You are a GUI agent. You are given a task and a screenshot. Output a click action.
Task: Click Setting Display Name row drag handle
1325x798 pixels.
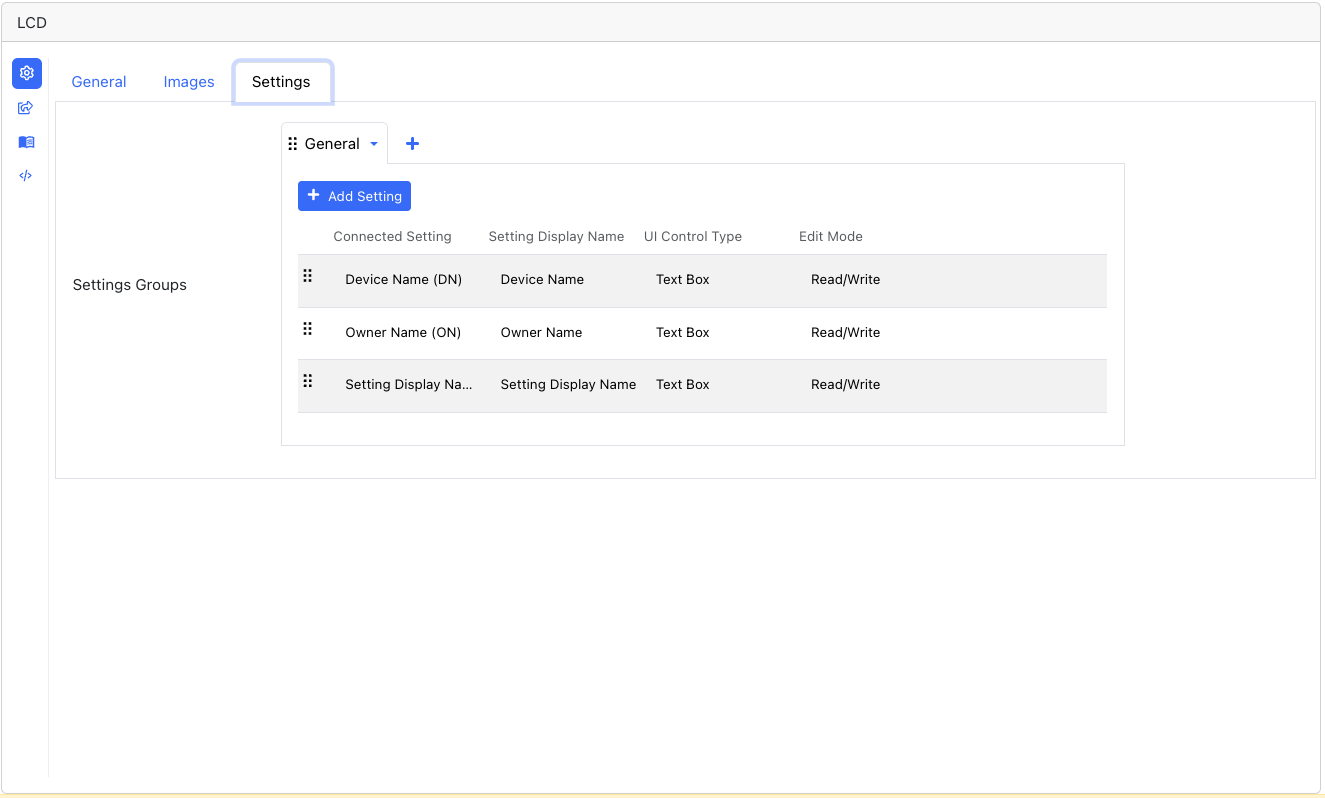pos(308,381)
